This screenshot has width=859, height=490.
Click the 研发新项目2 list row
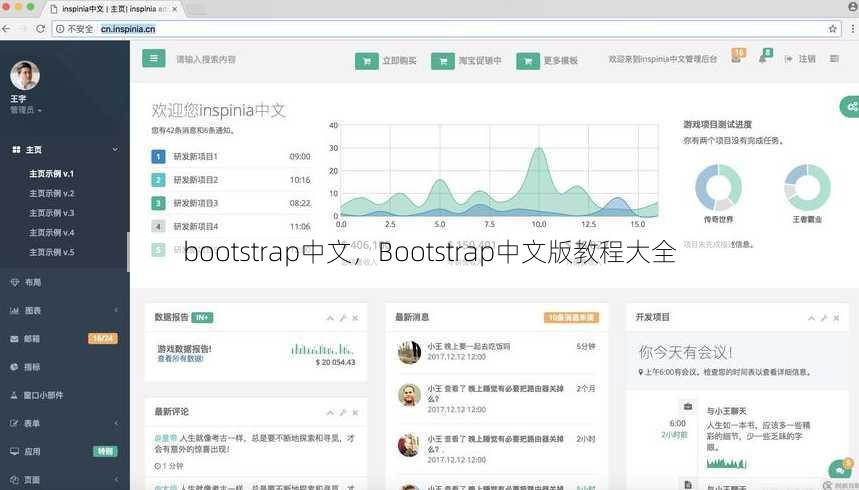tap(231, 180)
